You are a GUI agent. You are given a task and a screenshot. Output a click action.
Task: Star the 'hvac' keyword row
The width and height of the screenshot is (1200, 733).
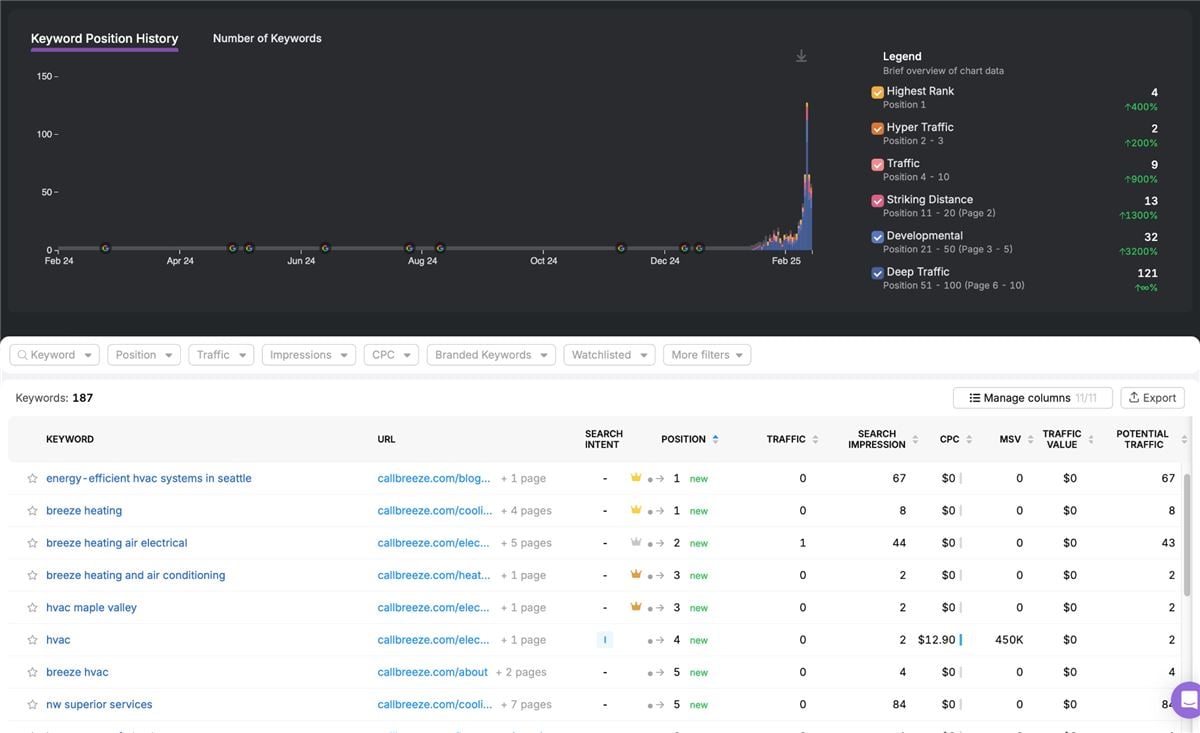tap(32, 640)
